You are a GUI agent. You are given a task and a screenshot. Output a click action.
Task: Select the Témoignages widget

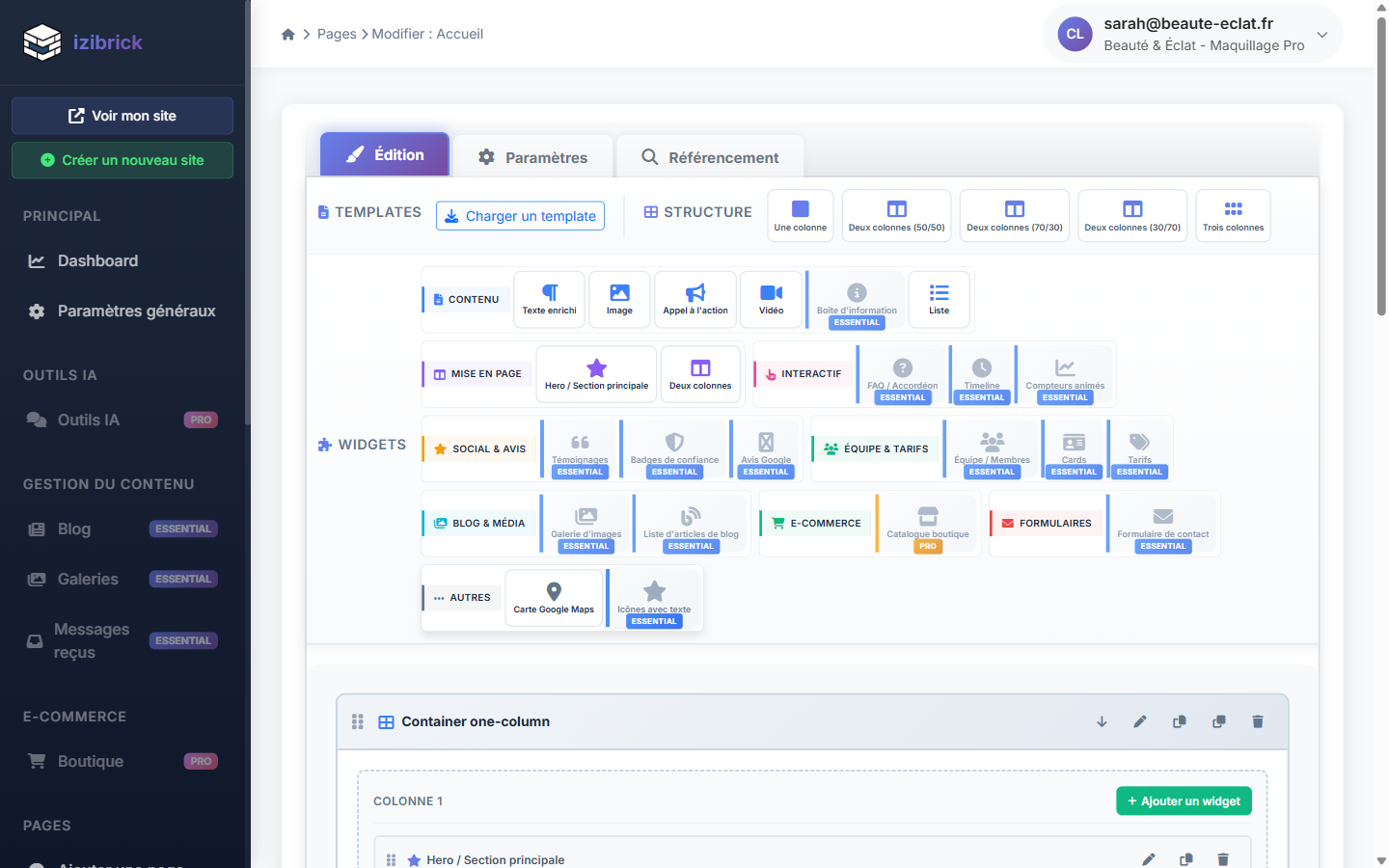coord(580,450)
